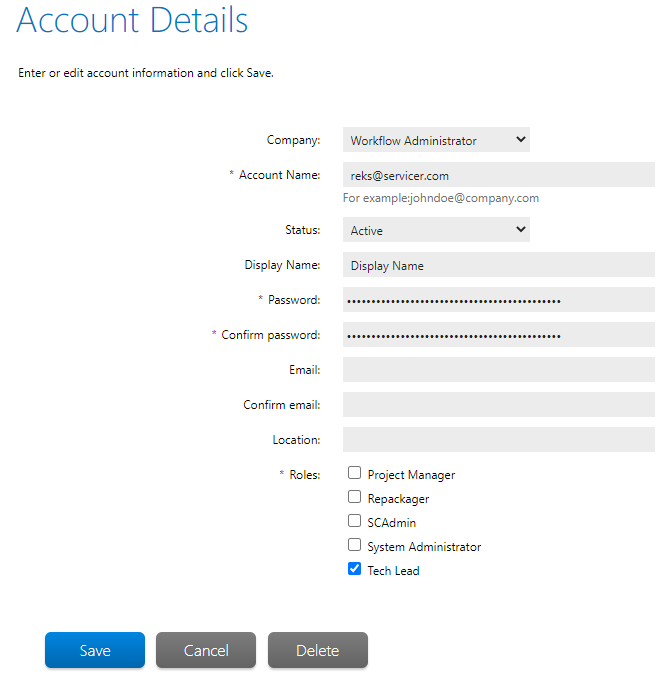Hit the Delete button
This screenshot has height=683, width=668.
318,650
